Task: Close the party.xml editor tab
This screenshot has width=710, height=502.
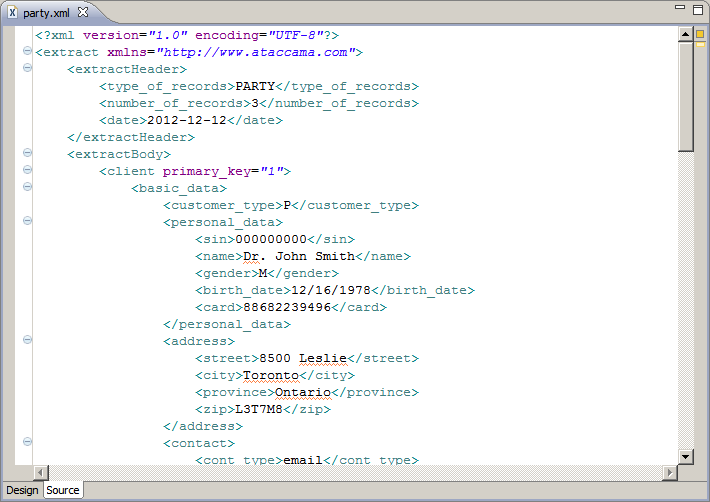Action: click(x=84, y=12)
